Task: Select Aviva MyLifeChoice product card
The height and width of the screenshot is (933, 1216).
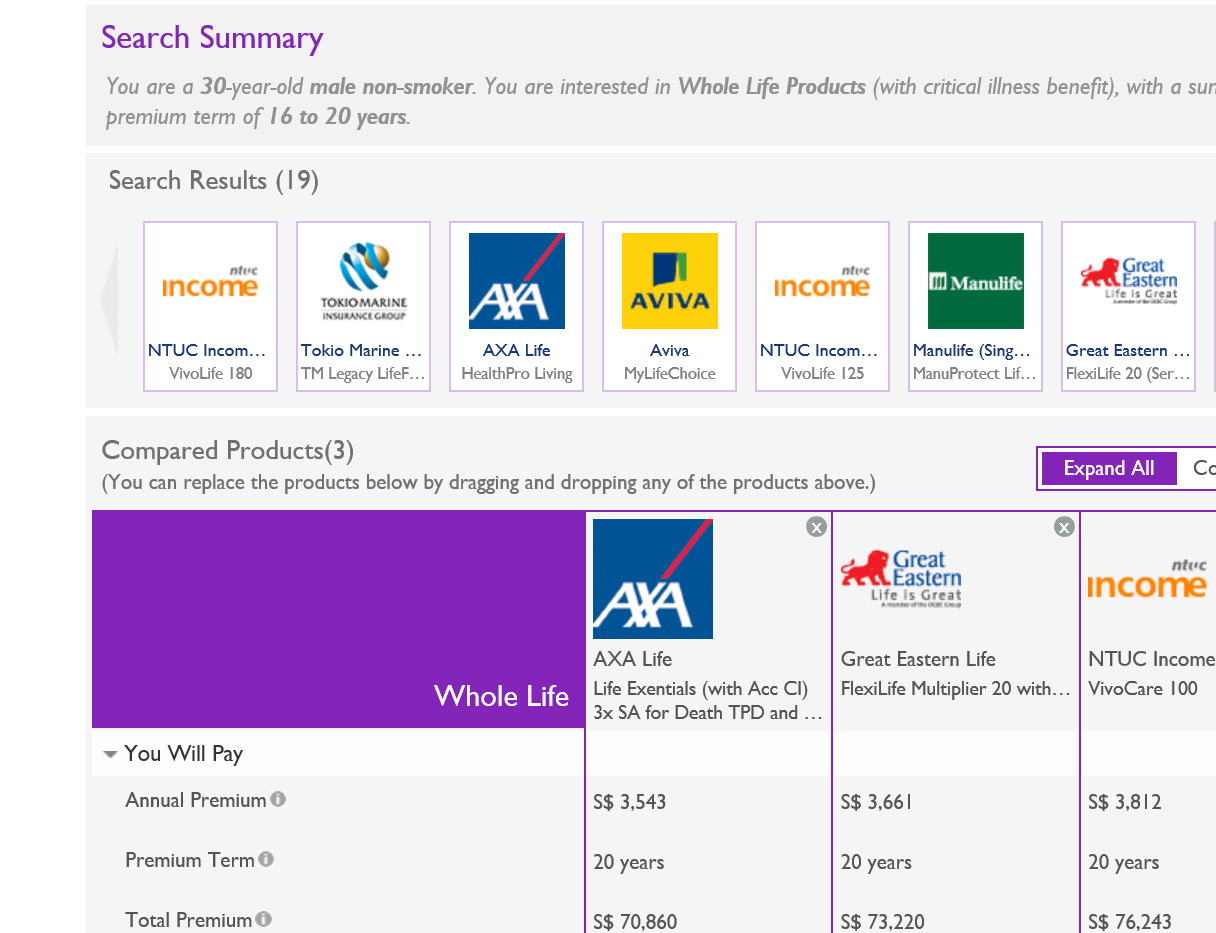Action: (669, 306)
